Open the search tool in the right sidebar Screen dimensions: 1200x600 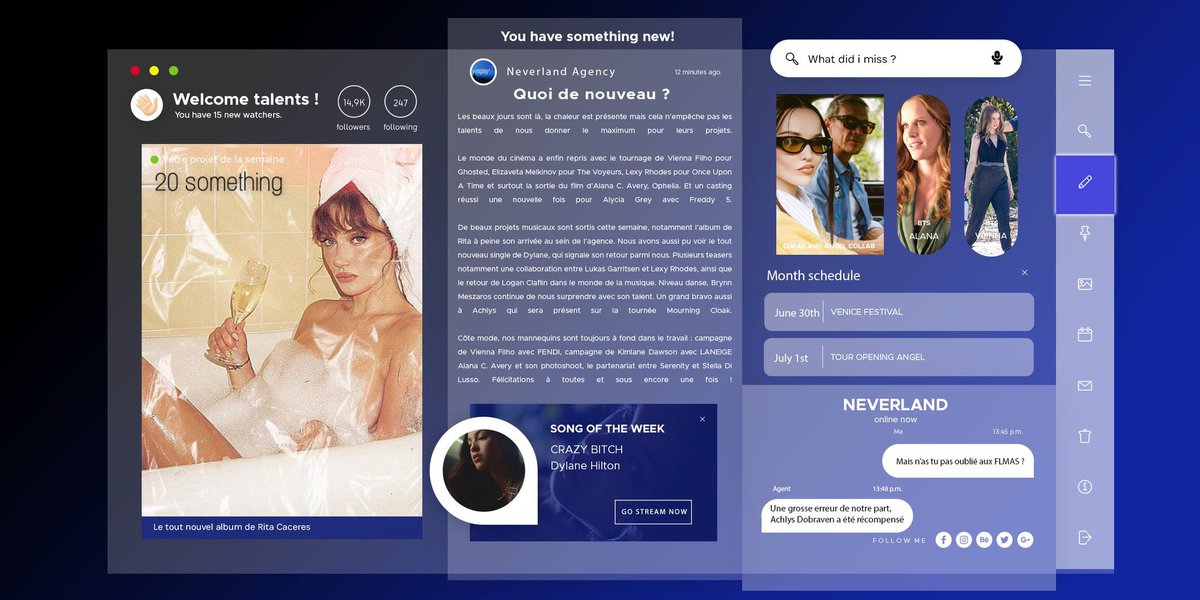[1085, 131]
